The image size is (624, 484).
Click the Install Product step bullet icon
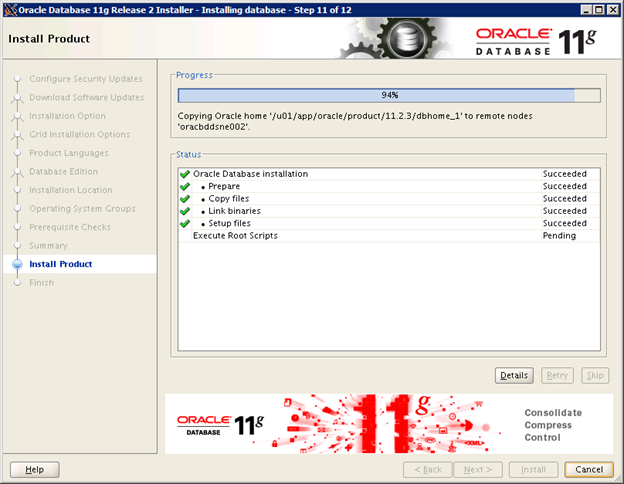tap(17, 264)
